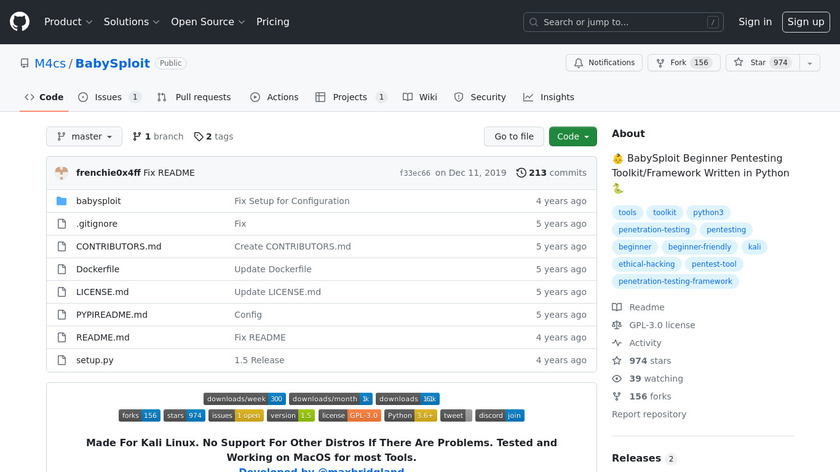Click the frenchie0x4ff avatar thumbnail
The image size is (840, 472).
62,173
